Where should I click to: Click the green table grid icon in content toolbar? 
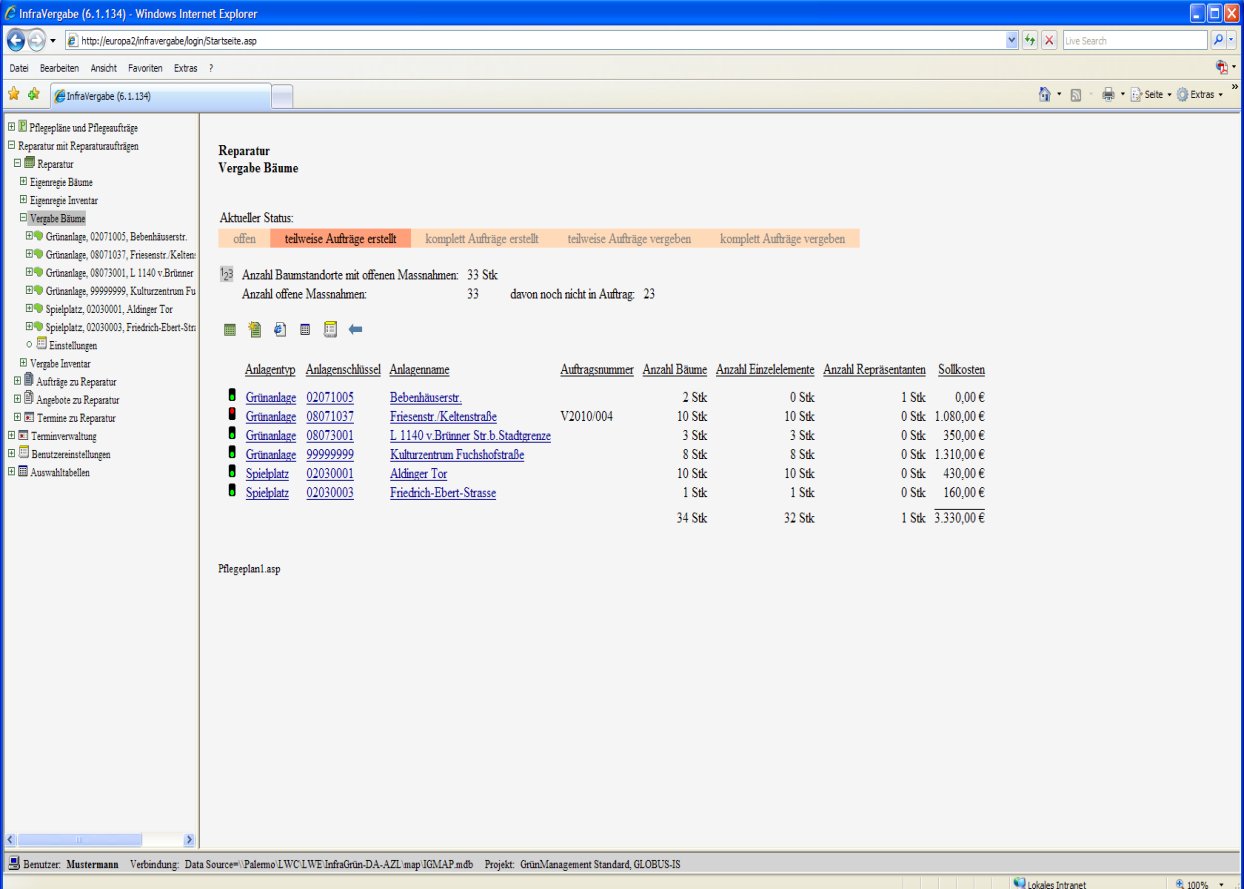(230, 329)
